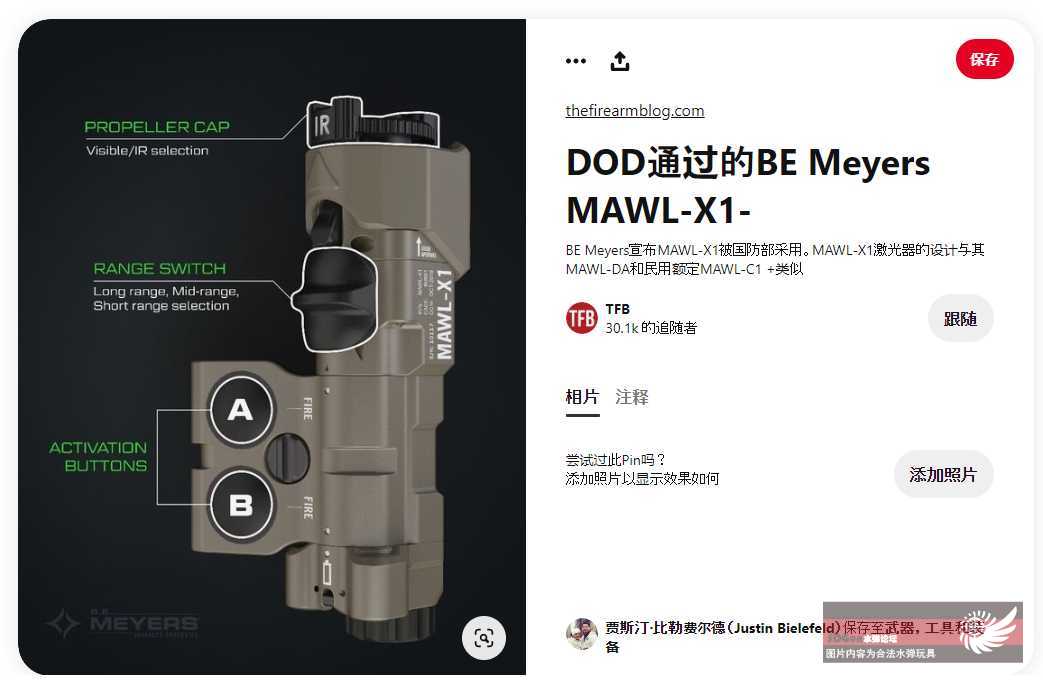
Task: Click the circled A activation button in image
Action: 241,408
